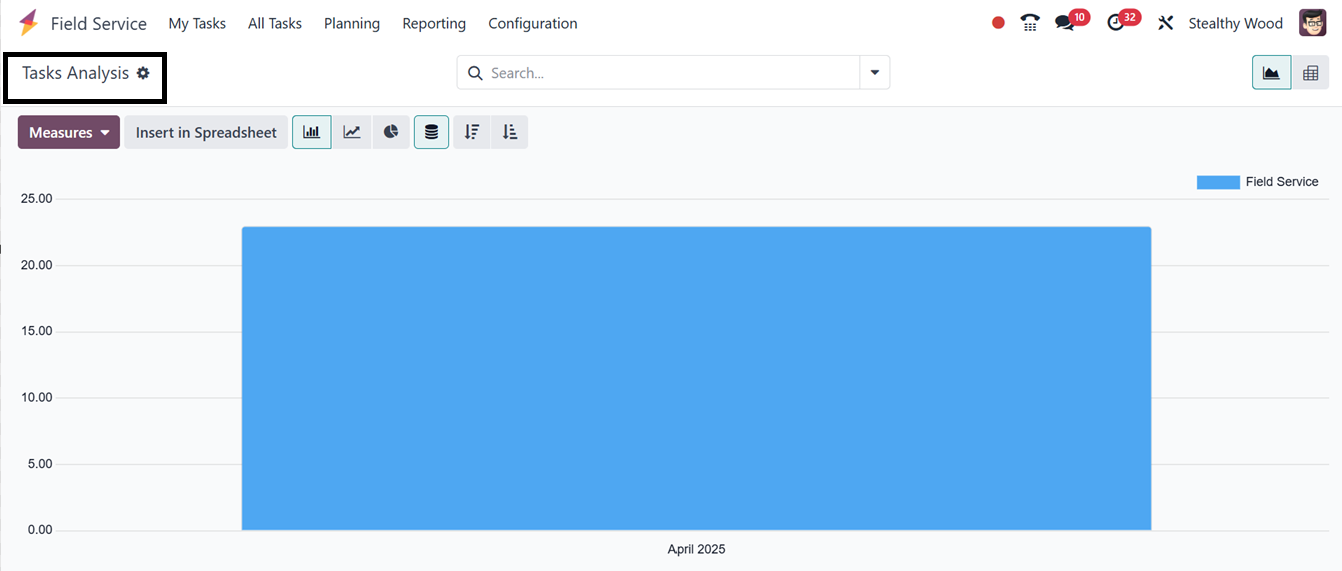Open the Planning menu
Screen dimensions: 1342x571
pos(352,23)
